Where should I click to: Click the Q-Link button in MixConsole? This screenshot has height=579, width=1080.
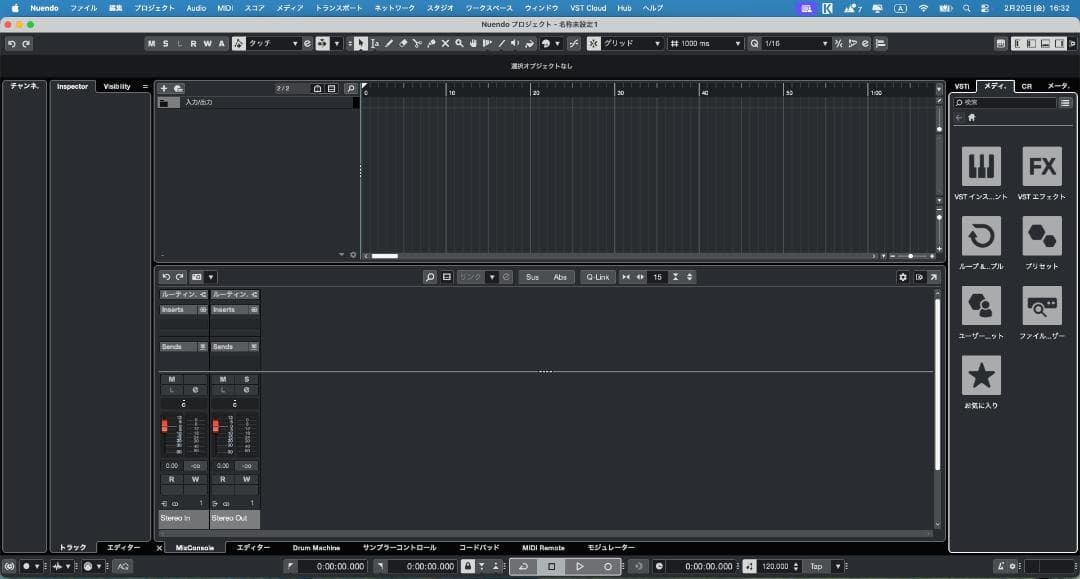(597, 277)
